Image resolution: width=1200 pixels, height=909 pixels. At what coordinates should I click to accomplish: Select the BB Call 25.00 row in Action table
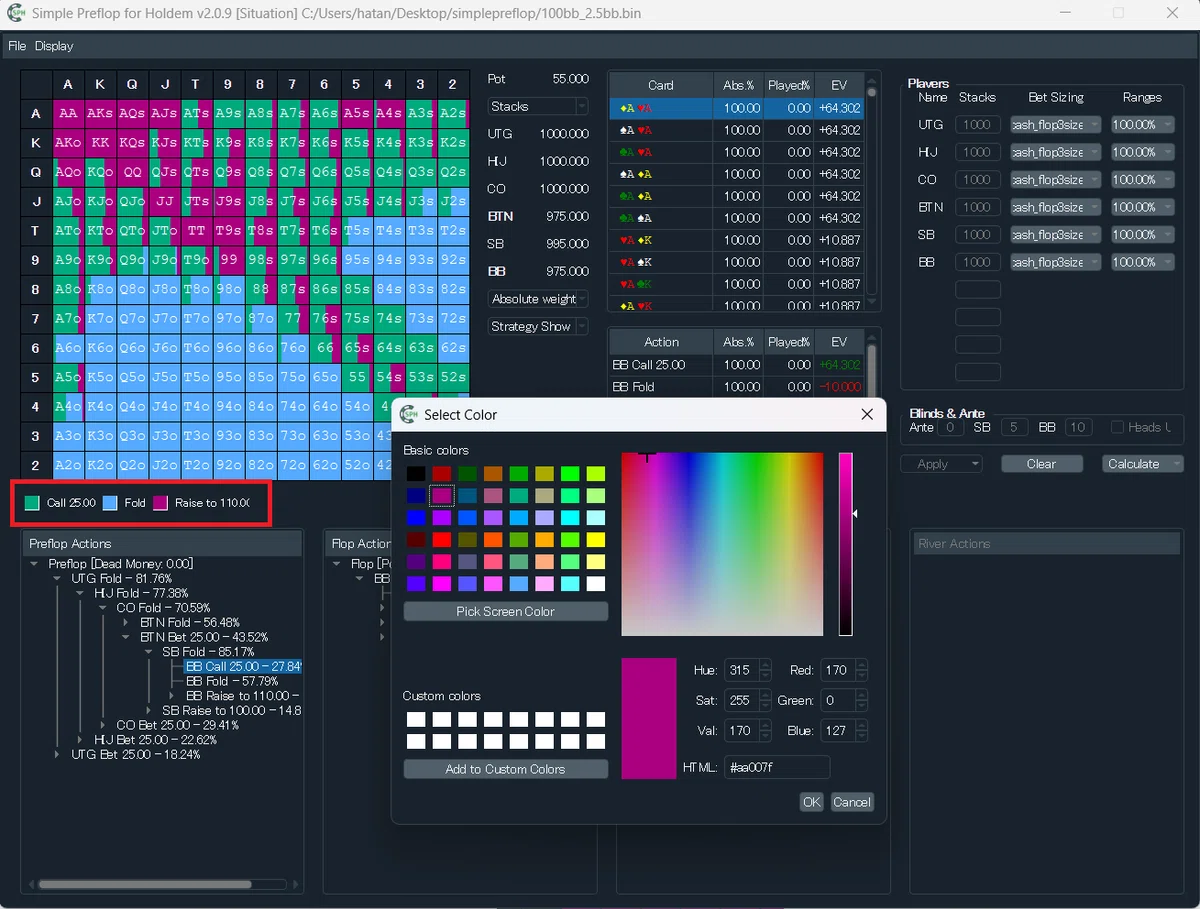(x=738, y=365)
